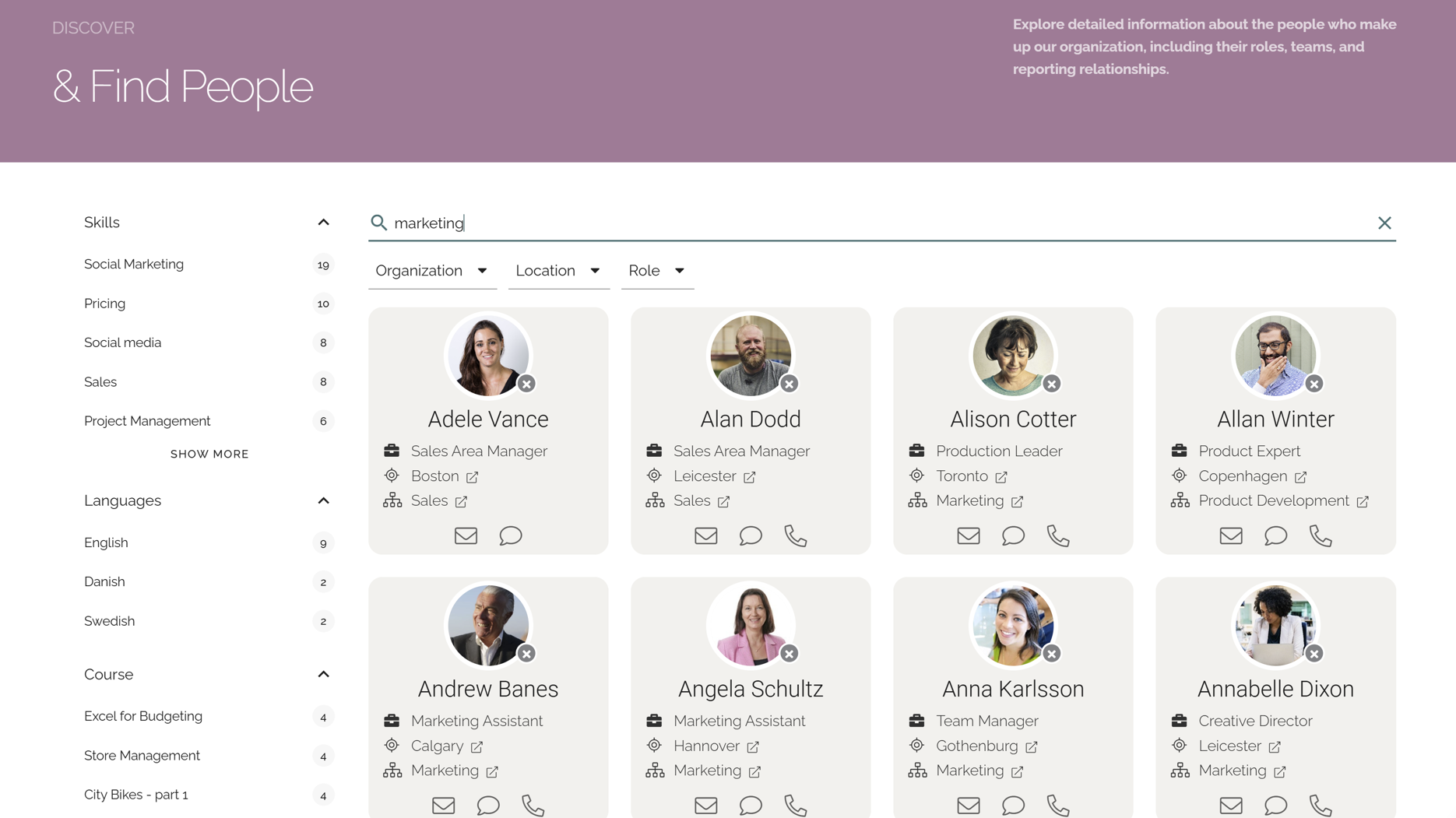Open Toronto location link for Alison Cotter
1456x818 pixels.
1001,476
